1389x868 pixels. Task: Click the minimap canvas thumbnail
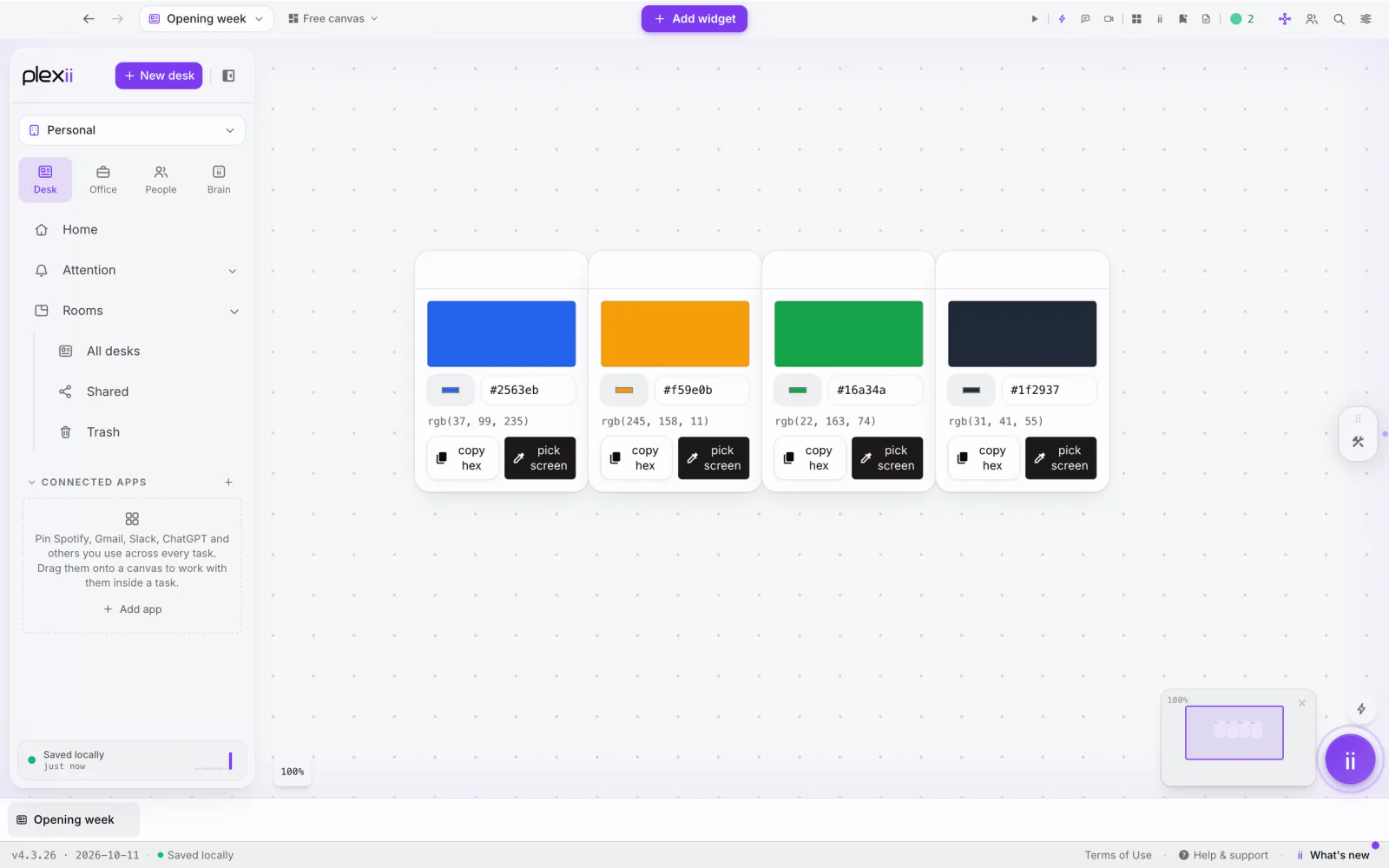(1234, 733)
